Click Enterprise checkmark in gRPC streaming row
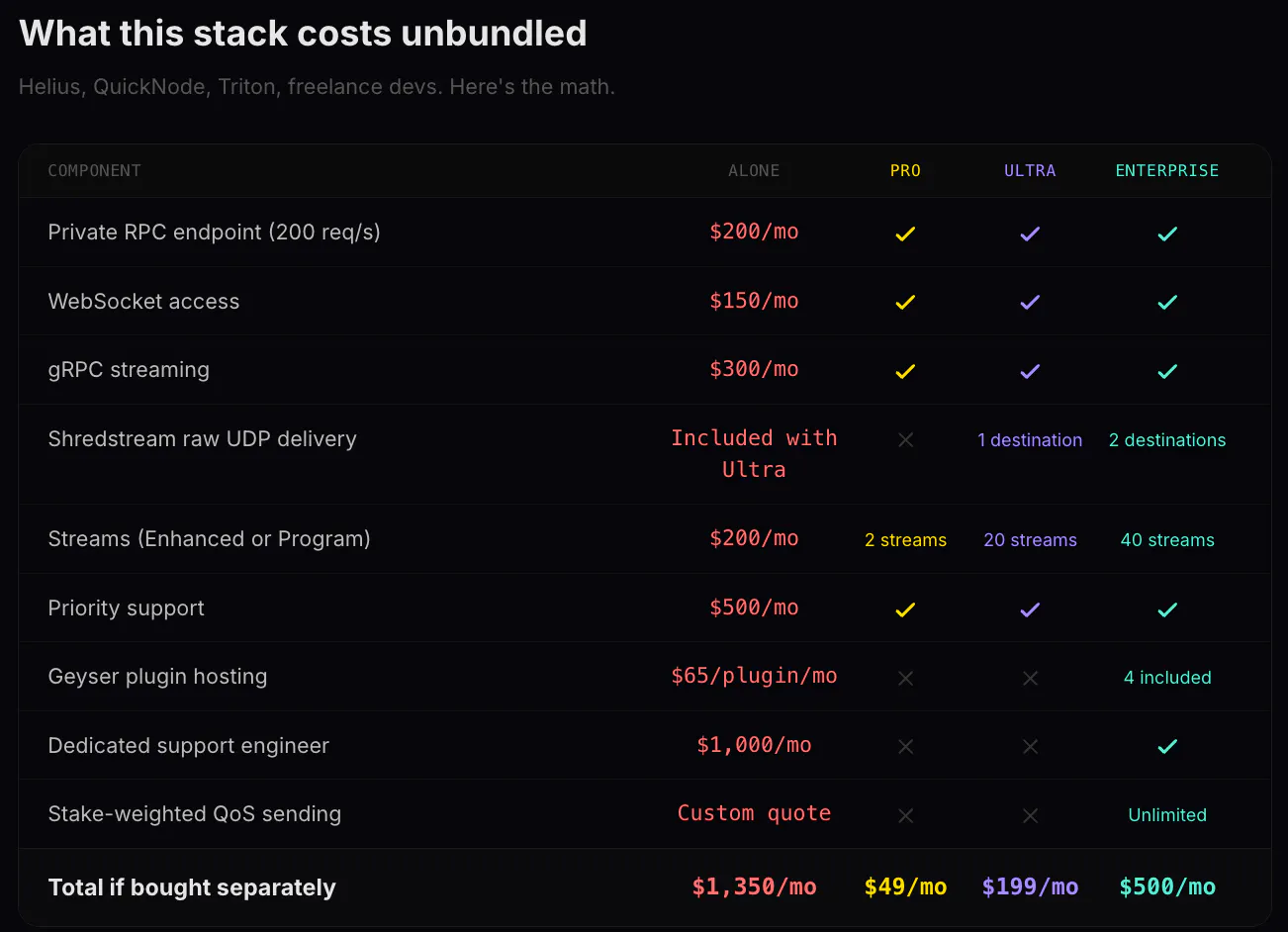 click(1167, 371)
